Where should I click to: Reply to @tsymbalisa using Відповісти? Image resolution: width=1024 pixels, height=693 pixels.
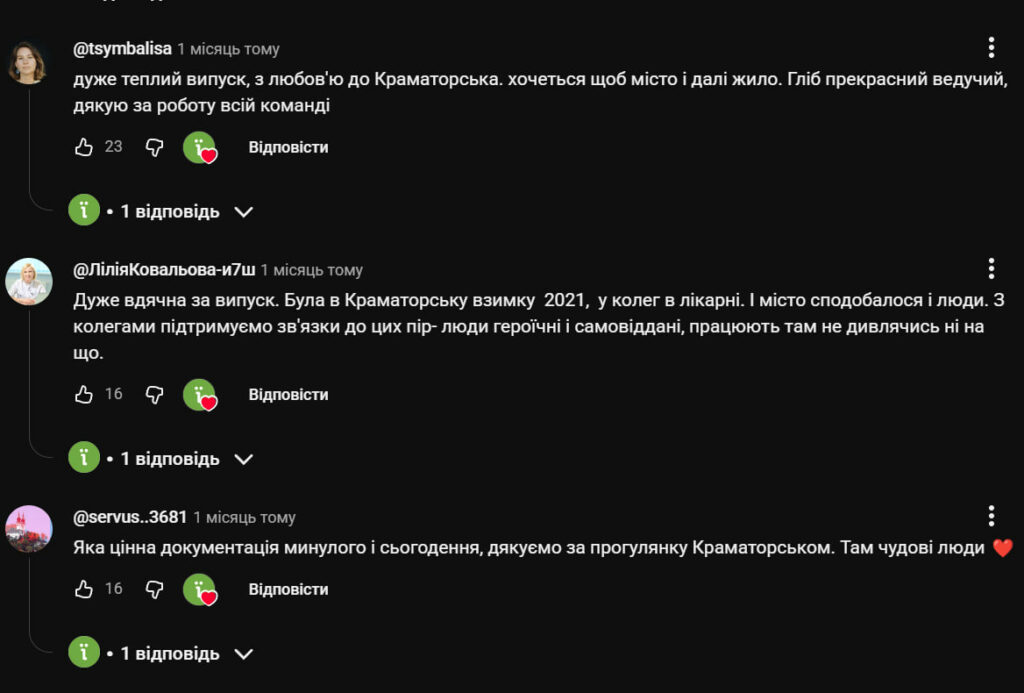pyautogui.click(x=288, y=147)
